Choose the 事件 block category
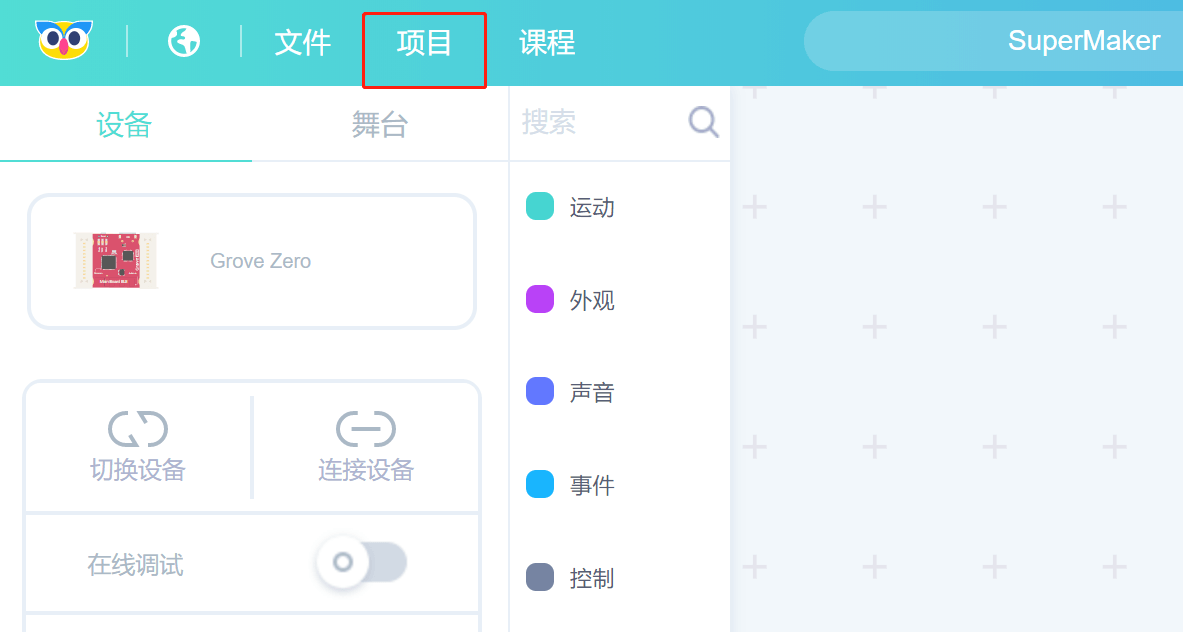Viewport: 1183px width, 632px height. [591, 486]
